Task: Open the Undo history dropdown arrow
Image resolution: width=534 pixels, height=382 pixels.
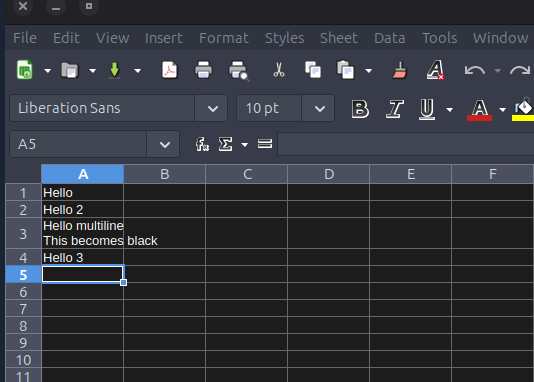Action: point(498,71)
